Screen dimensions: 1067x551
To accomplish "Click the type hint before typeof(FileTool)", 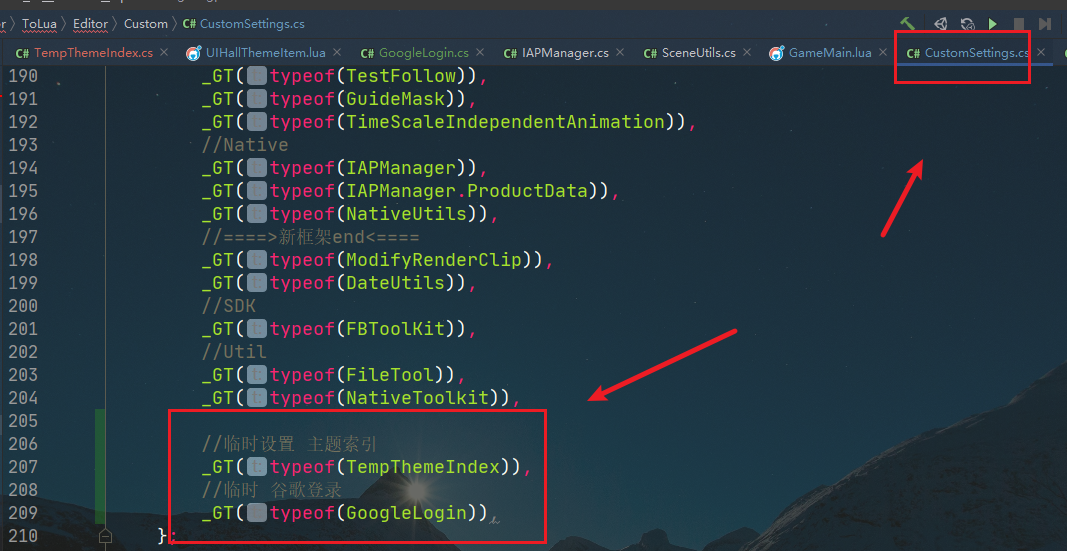I will 257,374.
